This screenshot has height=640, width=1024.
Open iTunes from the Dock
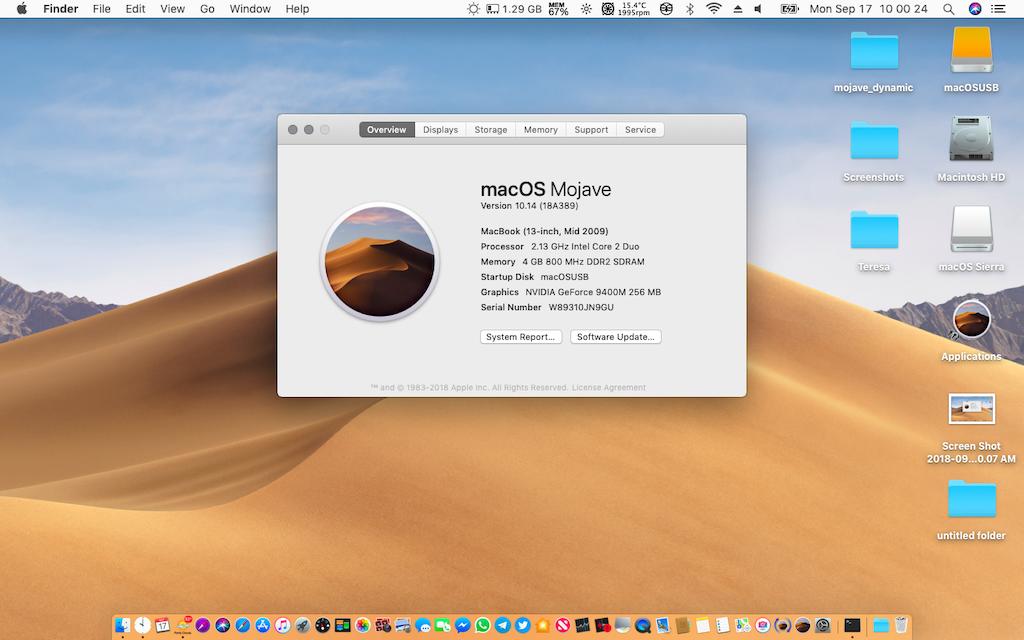(x=282, y=626)
